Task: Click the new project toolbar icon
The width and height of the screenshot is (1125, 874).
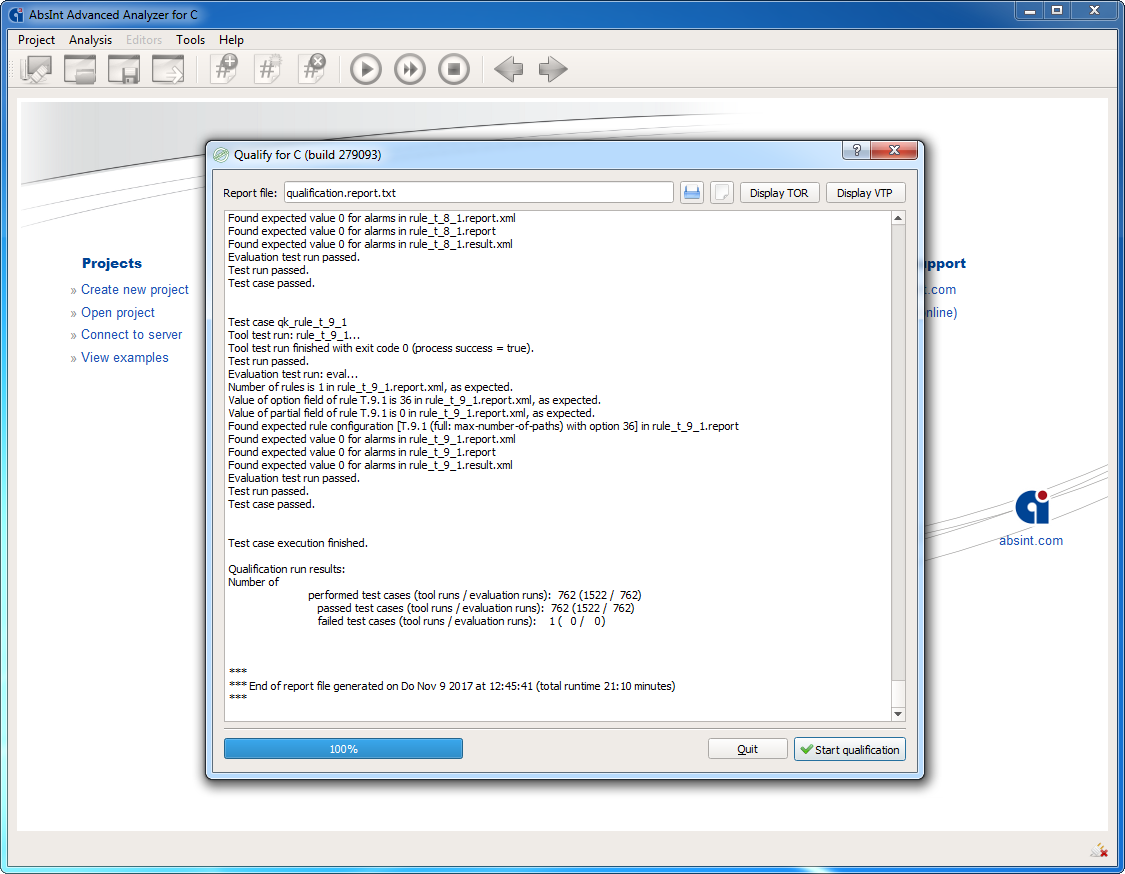Action: pos(36,70)
